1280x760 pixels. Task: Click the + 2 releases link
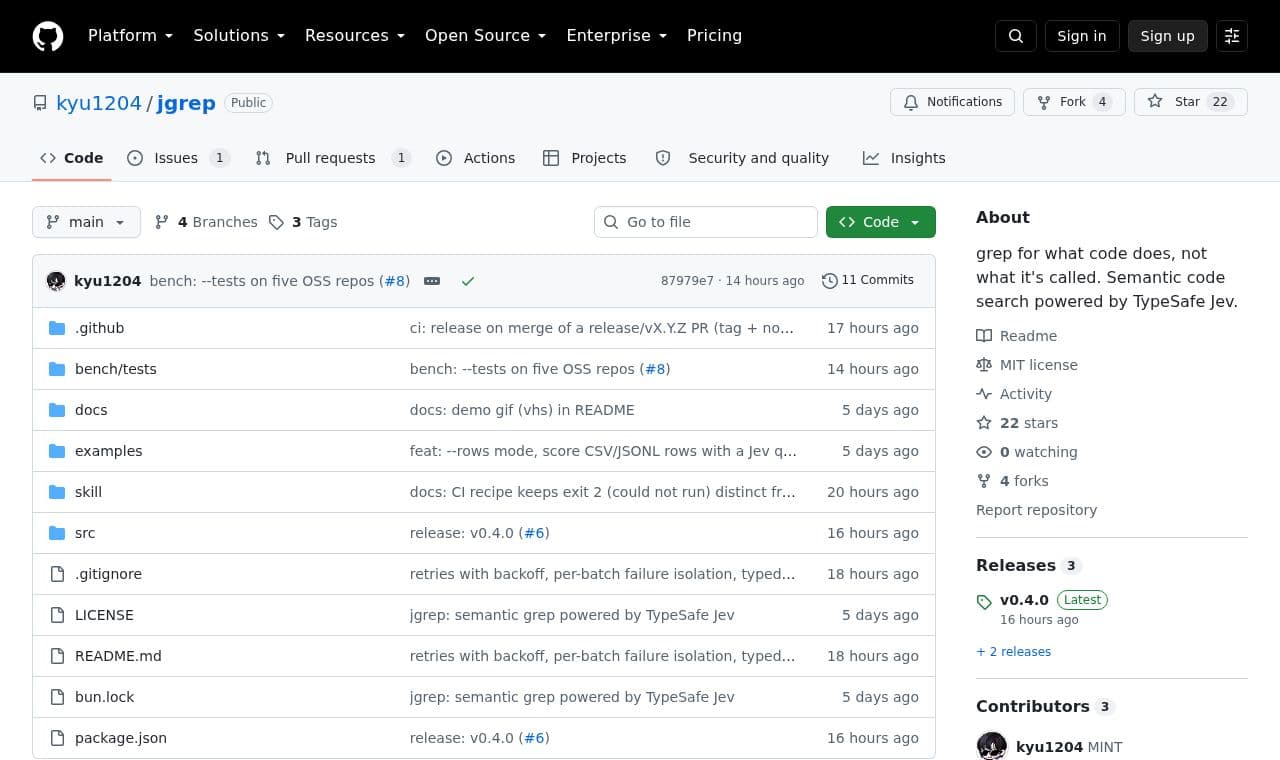1013,652
